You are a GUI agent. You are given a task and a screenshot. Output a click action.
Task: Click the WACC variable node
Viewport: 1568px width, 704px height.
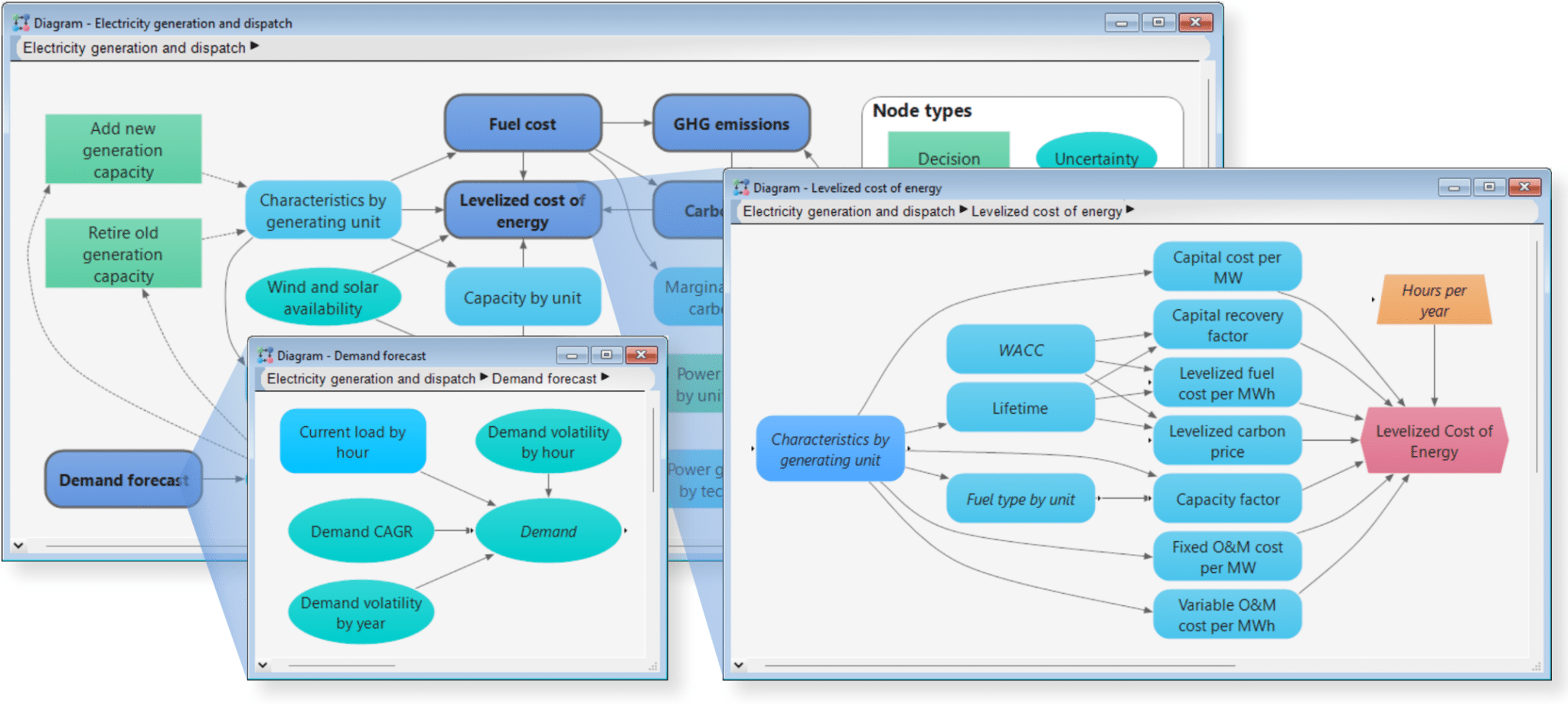[x=1020, y=350]
